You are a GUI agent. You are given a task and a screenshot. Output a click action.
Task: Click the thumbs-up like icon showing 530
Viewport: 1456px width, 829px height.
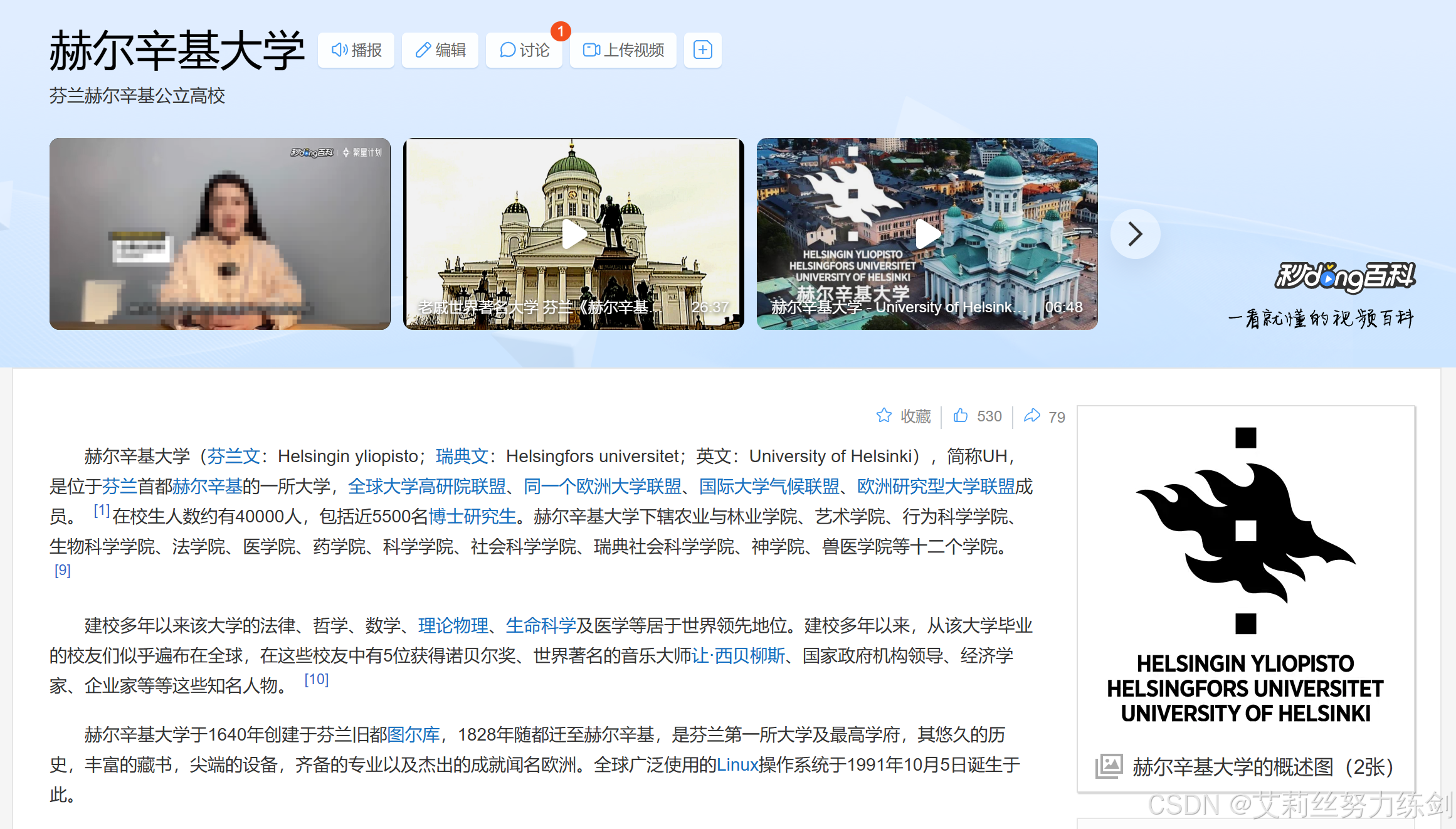tap(961, 416)
